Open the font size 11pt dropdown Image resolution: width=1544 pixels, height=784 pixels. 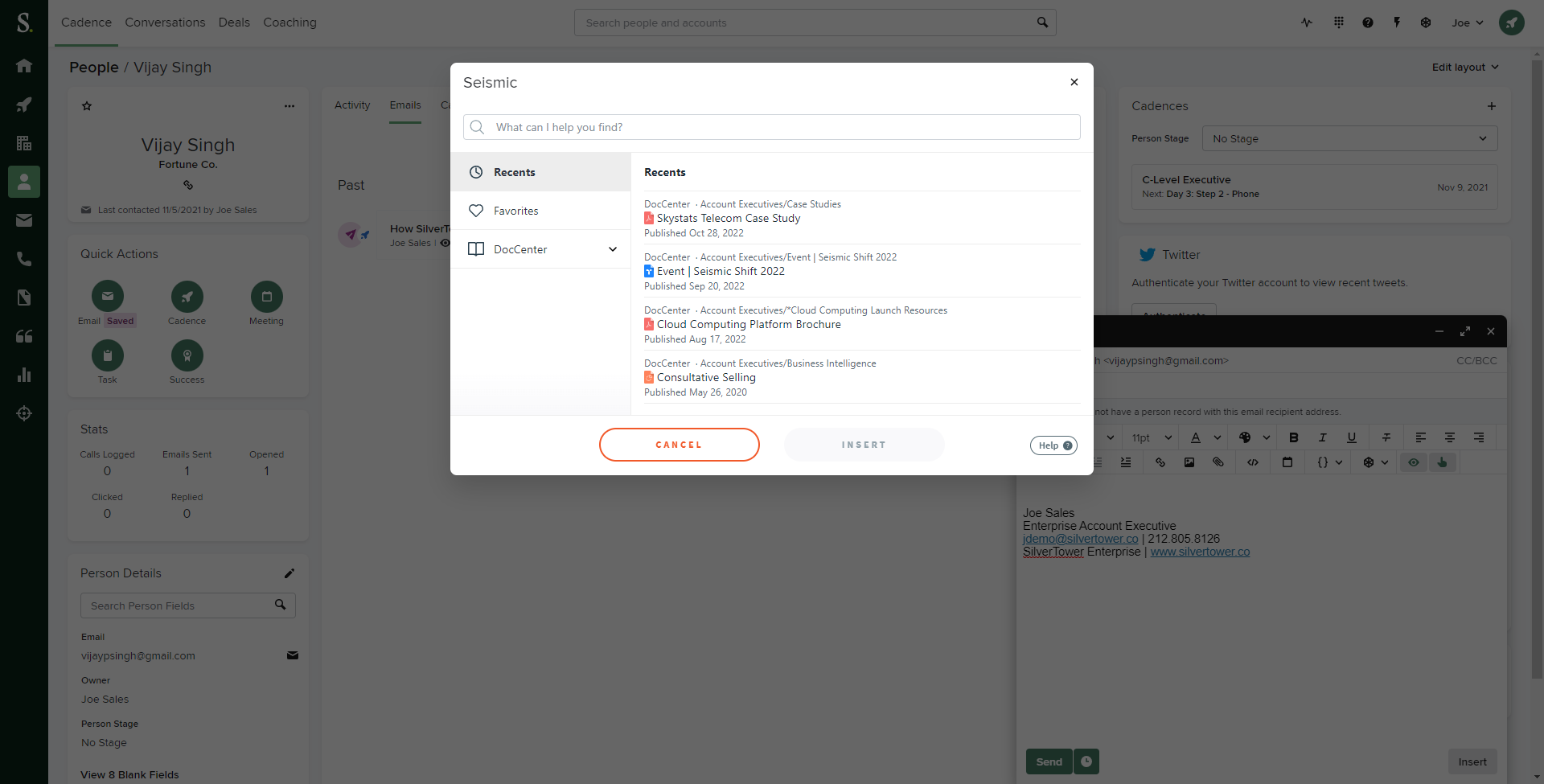click(x=1152, y=437)
